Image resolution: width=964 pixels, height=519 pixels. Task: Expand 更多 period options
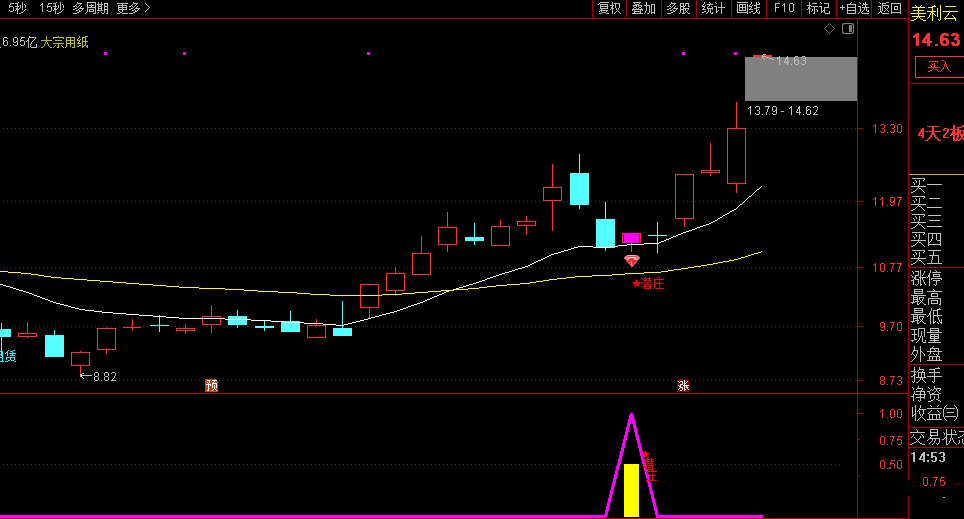coord(133,8)
